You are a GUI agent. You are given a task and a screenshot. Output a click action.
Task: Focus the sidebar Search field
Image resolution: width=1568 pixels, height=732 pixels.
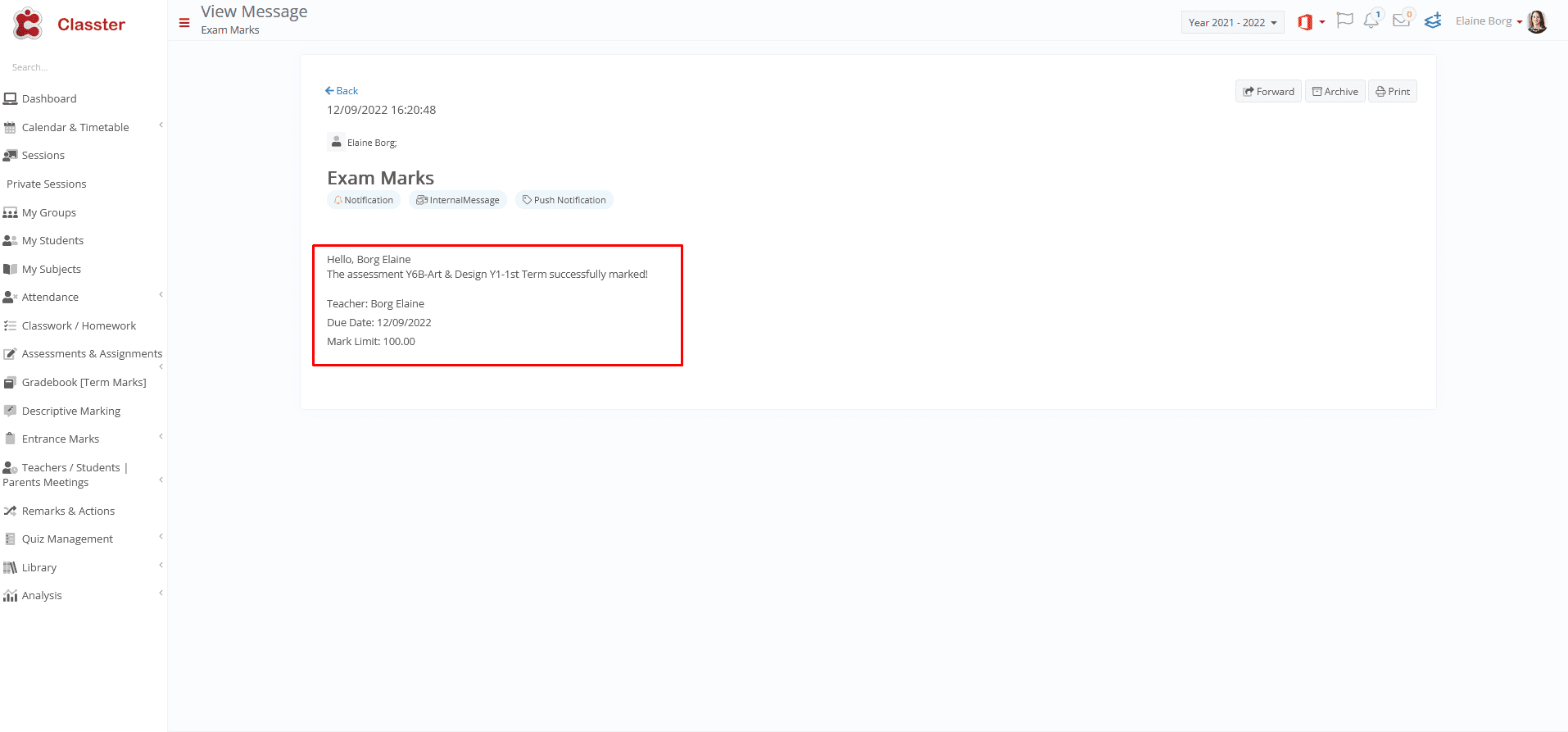[x=84, y=67]
